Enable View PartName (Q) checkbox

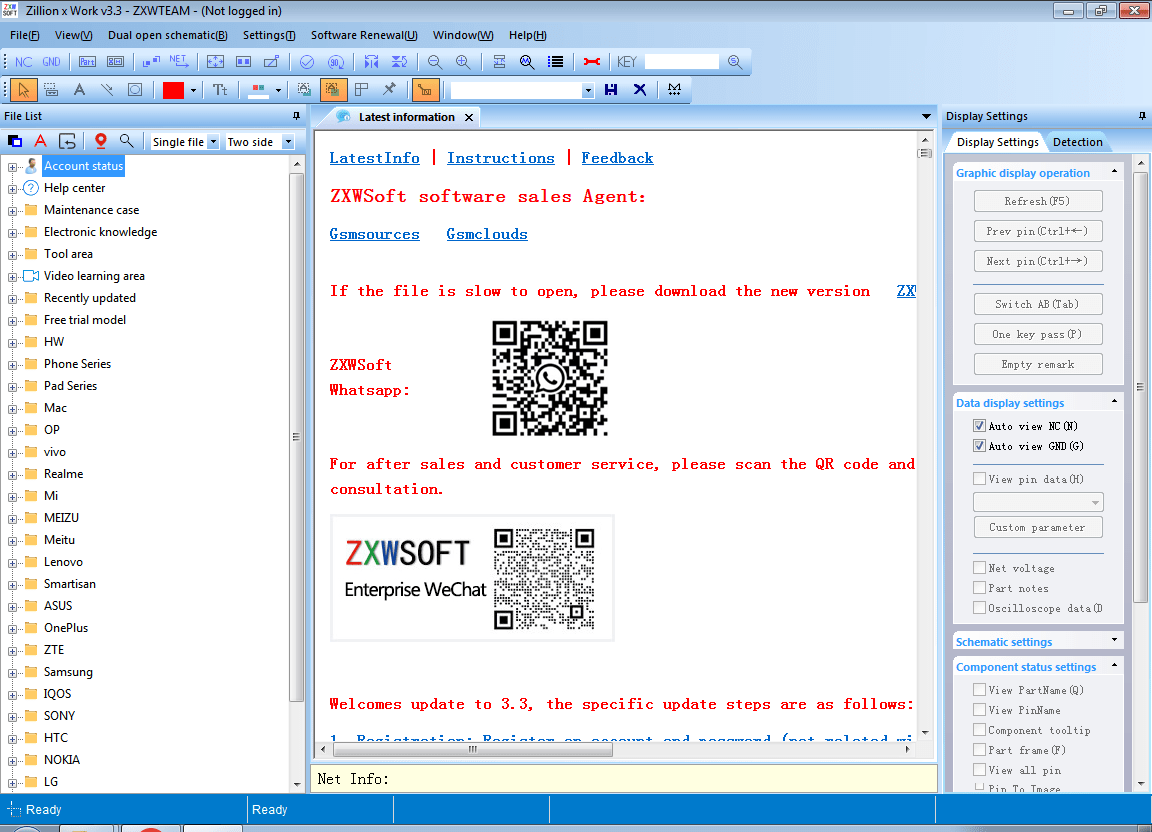pyautogui.click(x=979, y=690)
